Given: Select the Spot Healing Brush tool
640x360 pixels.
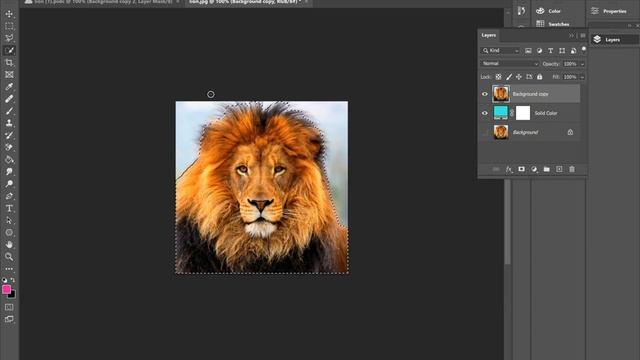Looking at the screenshot, I should coord(9,99).
